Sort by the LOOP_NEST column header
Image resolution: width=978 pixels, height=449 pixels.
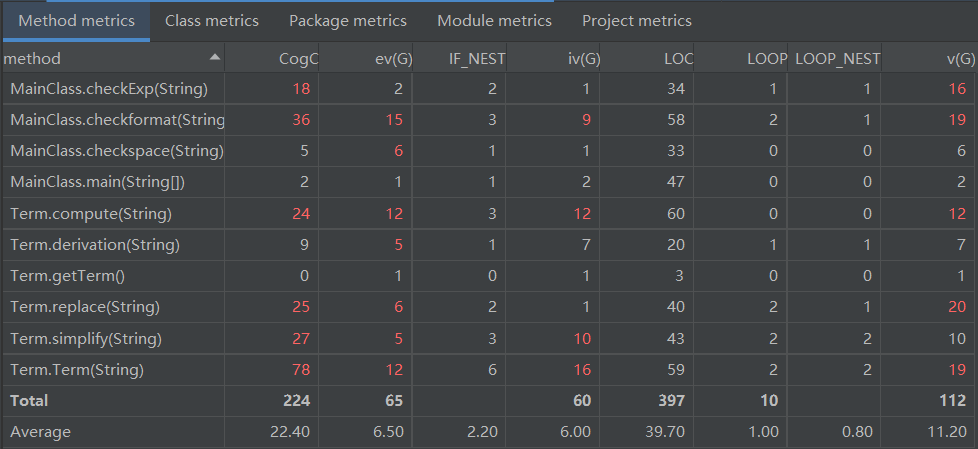click(835, 59)
